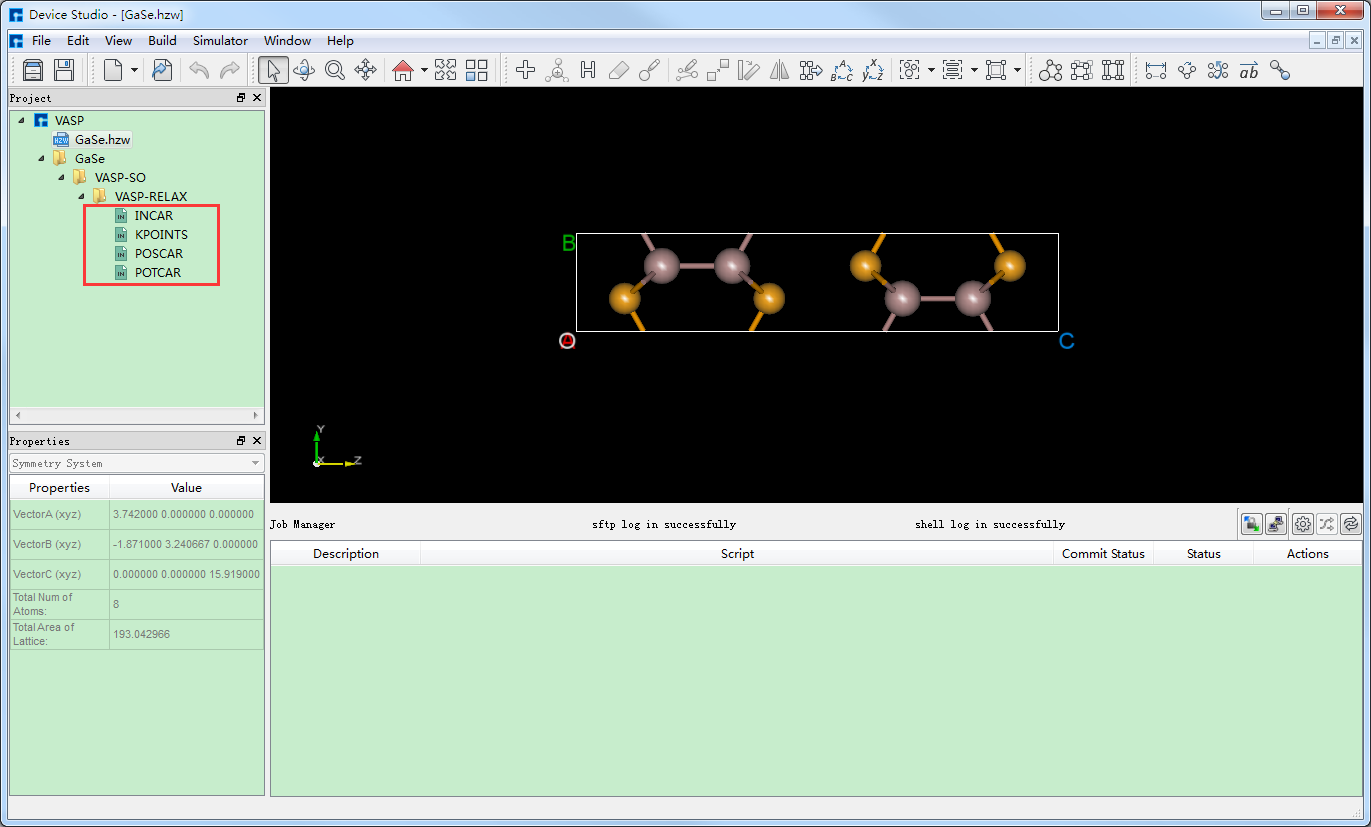This screenshot has height=827, width=1371.
Task: Open the home view dropdown arrow
Action: (424, 70)
